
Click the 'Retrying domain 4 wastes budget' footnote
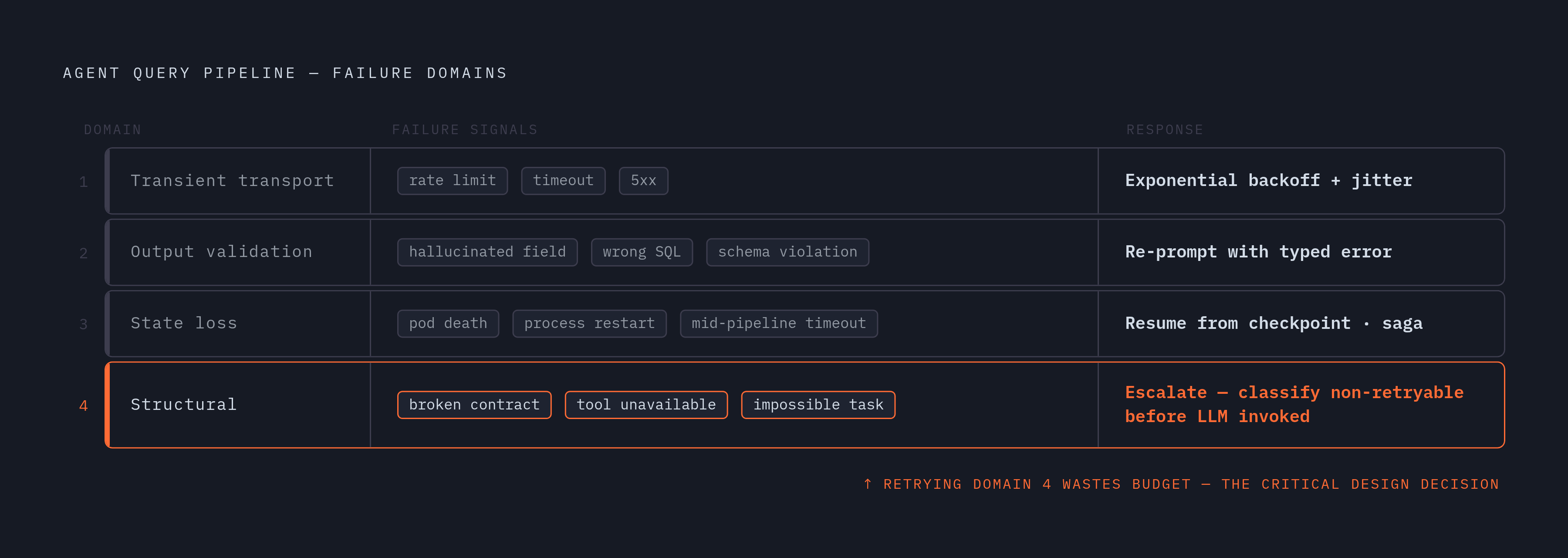tap(1181, 484)
